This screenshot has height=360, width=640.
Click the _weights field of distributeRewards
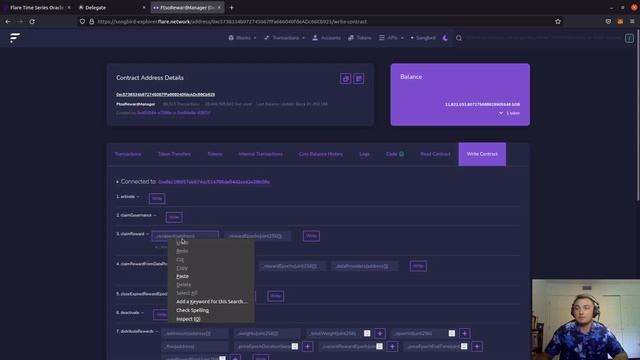(267, 333)
